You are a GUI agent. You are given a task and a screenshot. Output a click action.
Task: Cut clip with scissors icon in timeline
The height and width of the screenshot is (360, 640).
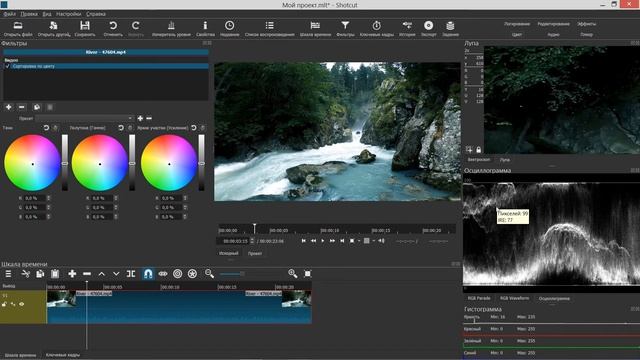click(x=25, y=274)
